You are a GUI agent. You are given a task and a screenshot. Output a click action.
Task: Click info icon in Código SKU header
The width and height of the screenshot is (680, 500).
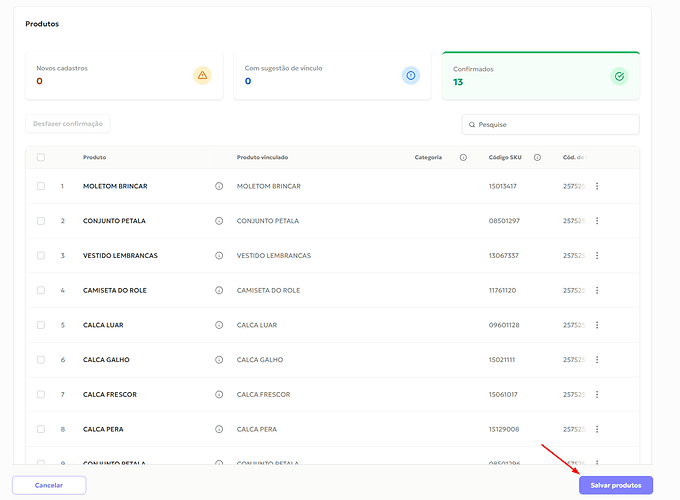[537, 157]
